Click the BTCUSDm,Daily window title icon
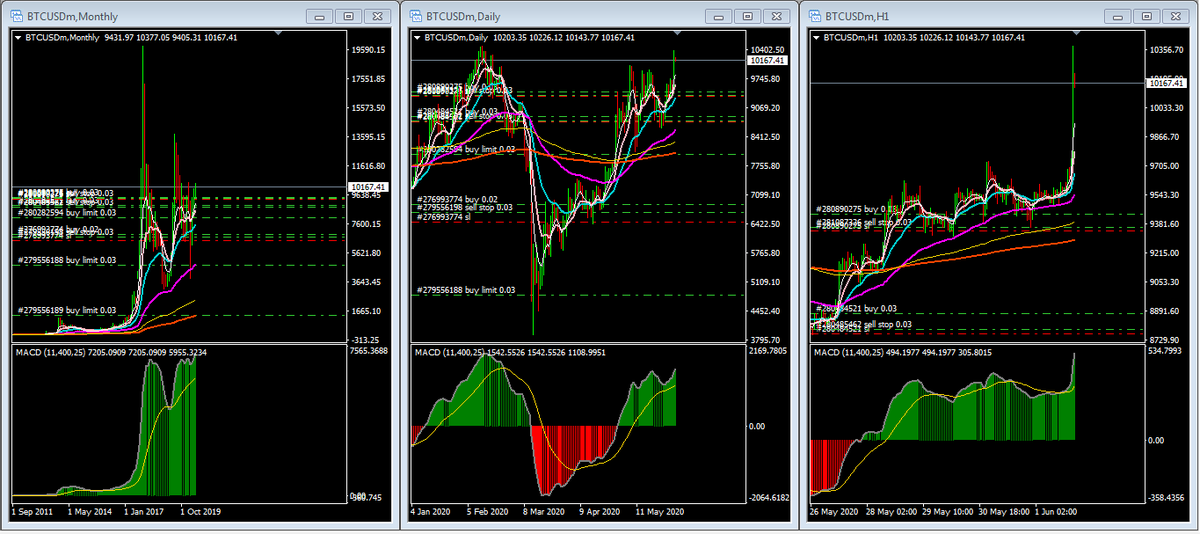Screen dimensions: 1200x534 pyautogui.click(x=414, y=15)
